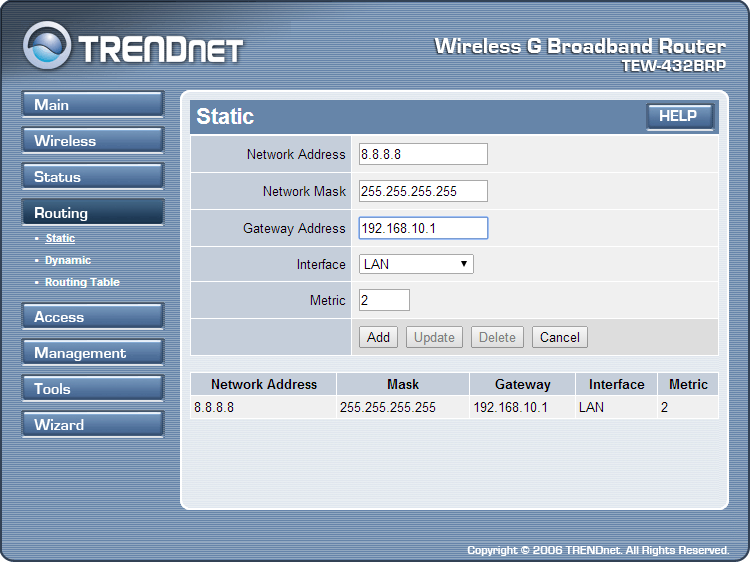Go to the Status menu
This screenshot has height=563, width=752.
tap(92, 177)
